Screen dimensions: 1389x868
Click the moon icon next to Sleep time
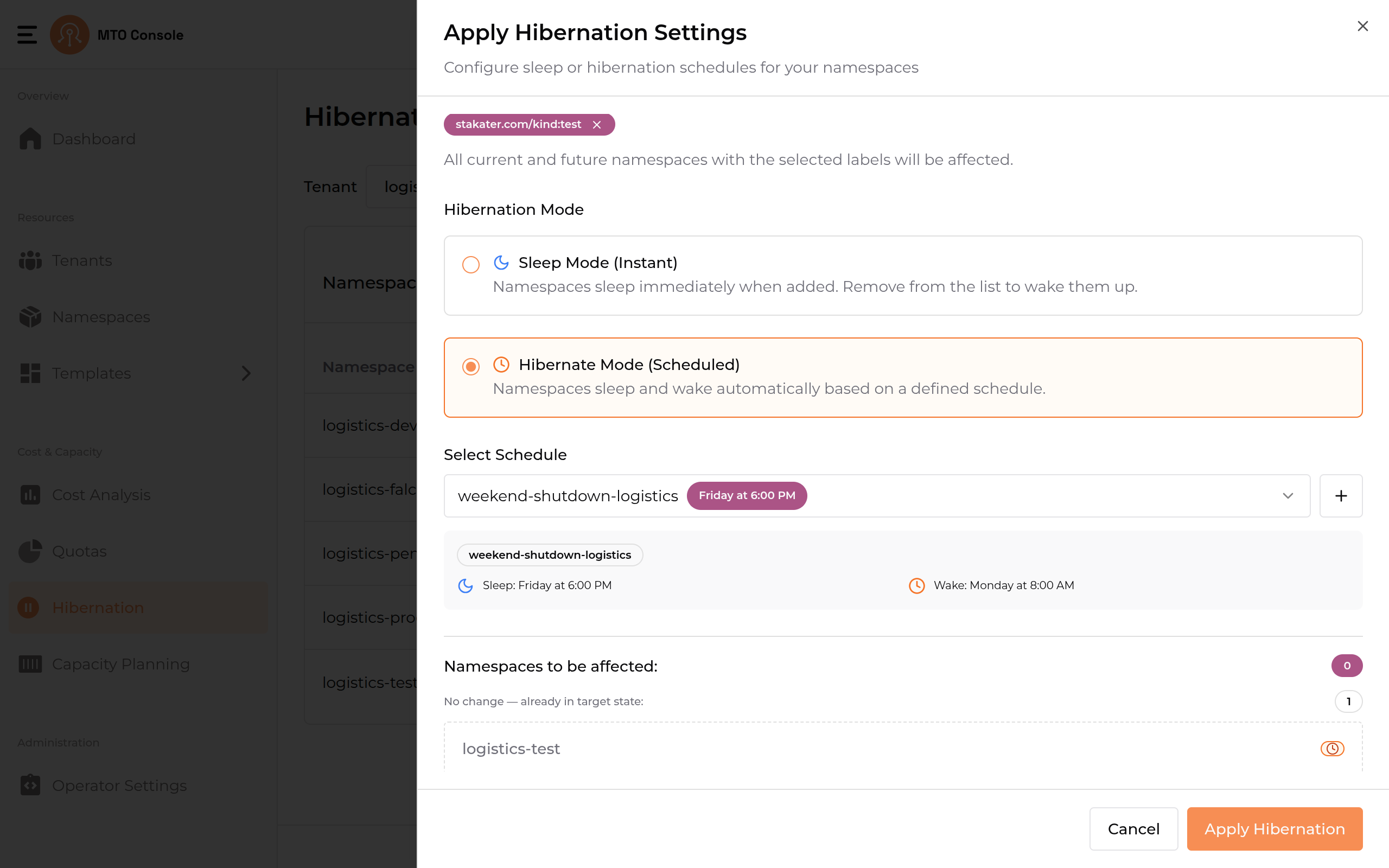466,585
